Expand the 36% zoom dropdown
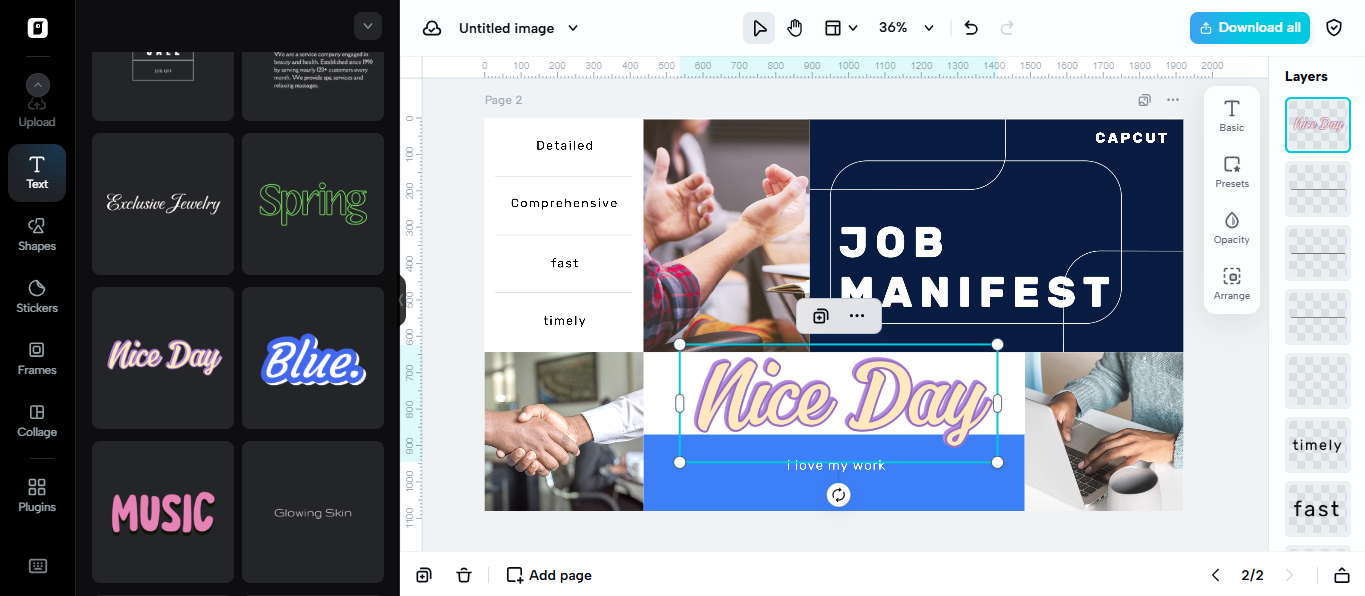Screen dimensions: 1365x596 tap(907, 28)
